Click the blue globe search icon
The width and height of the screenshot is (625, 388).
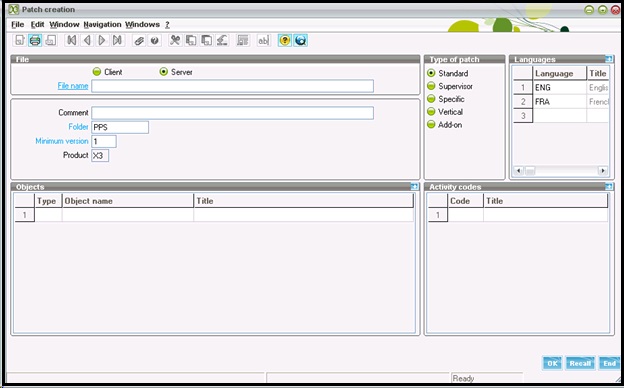click(x=301, y=40)
